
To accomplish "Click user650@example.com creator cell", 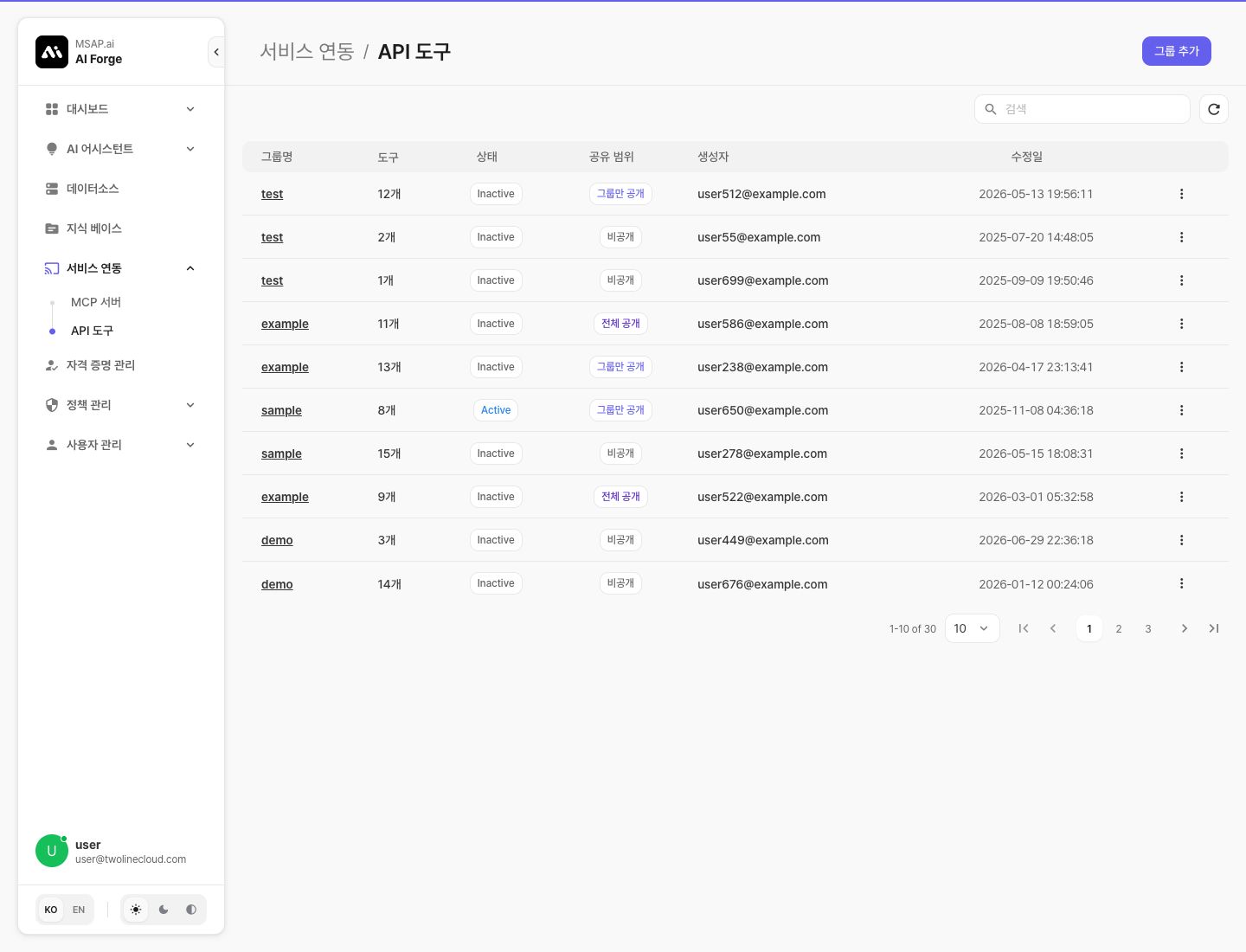I will [x=762, y=410].
